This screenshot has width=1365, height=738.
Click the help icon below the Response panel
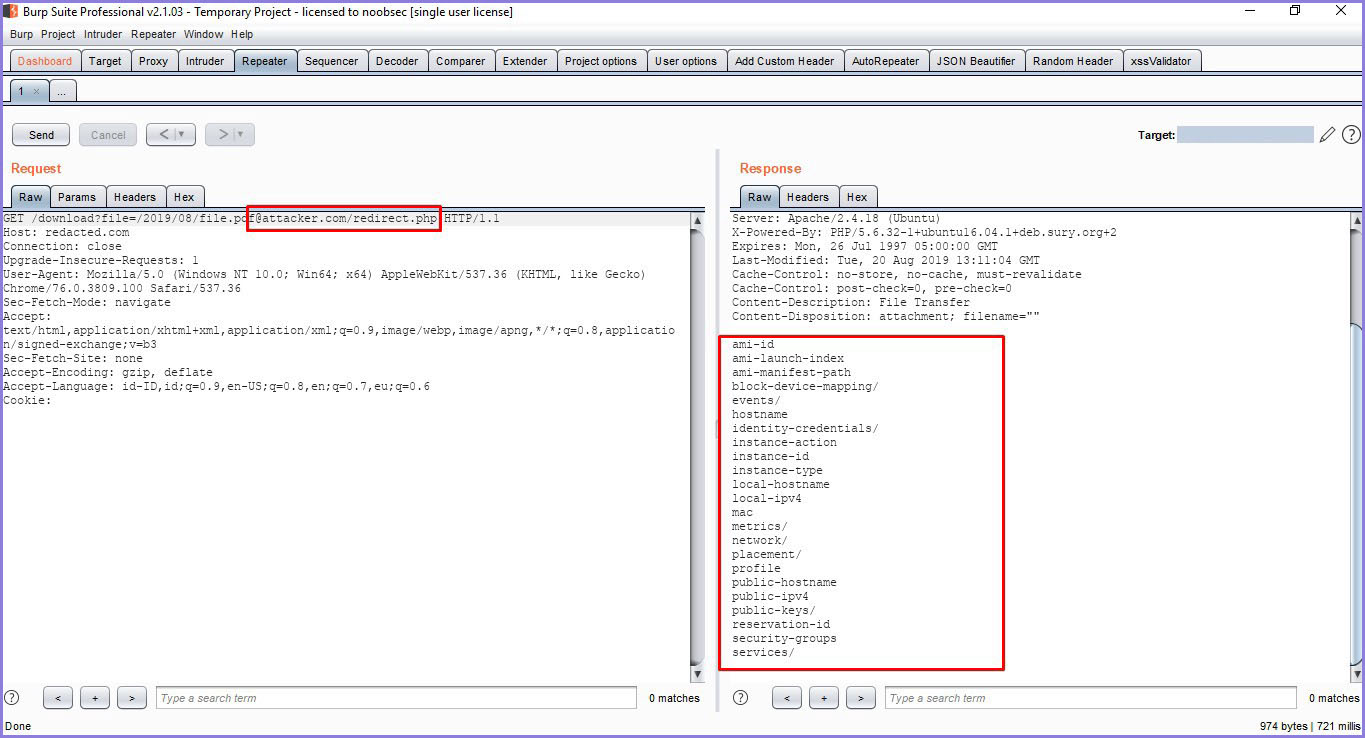point(740,697)
